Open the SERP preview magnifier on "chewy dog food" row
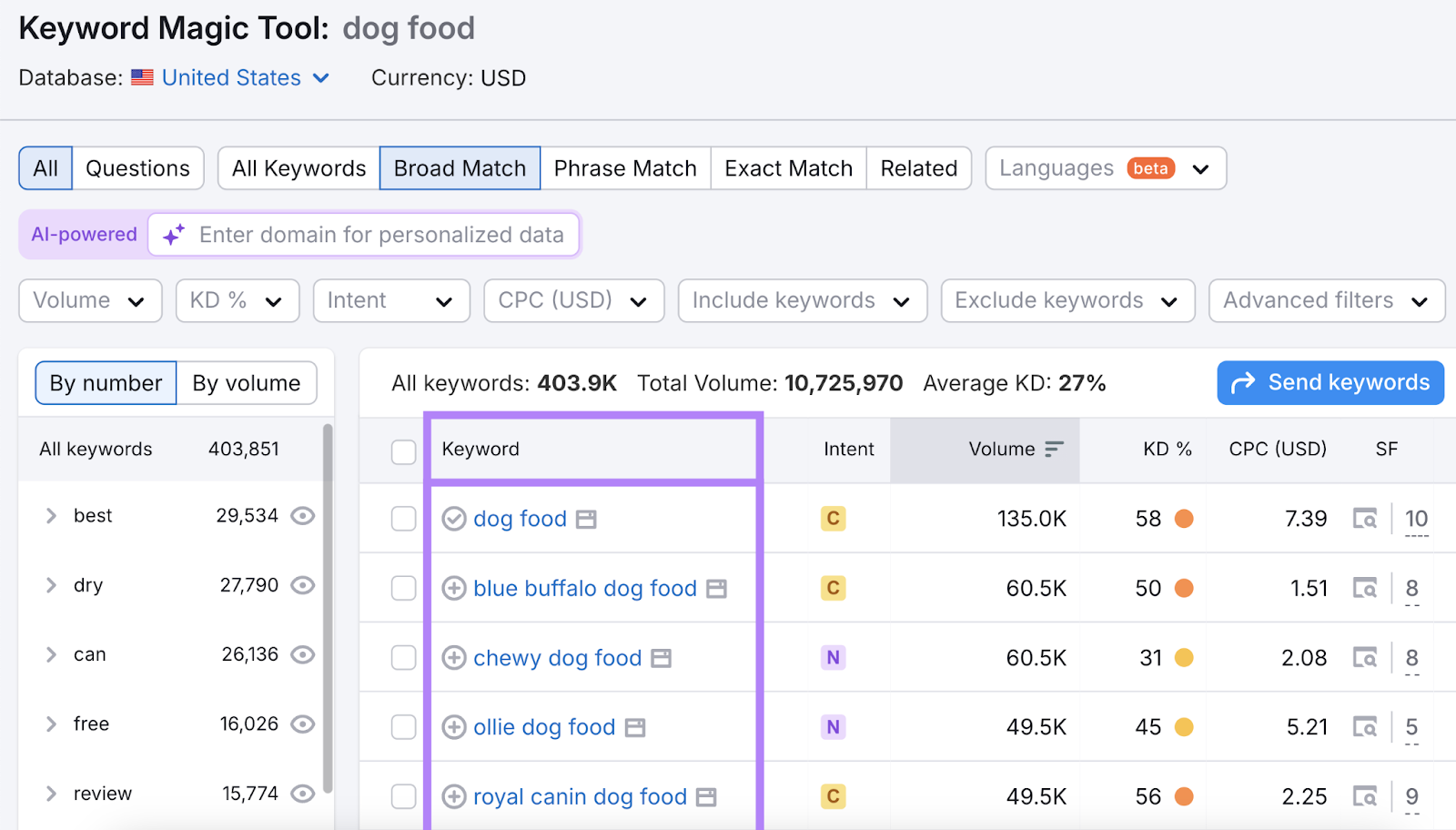Image resolution: width=1456 pixels, height=830 pixels. [1365, 657]
